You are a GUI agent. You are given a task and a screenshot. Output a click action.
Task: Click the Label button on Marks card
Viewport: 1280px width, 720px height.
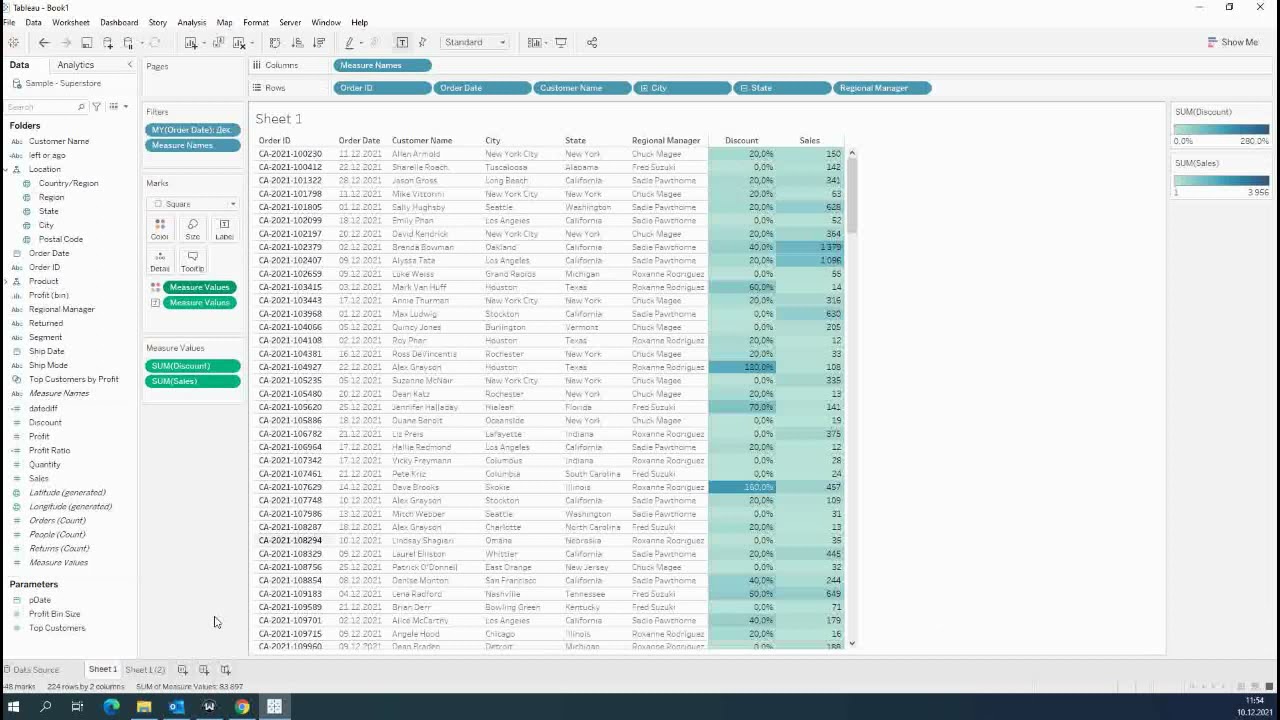click(224, 229)
